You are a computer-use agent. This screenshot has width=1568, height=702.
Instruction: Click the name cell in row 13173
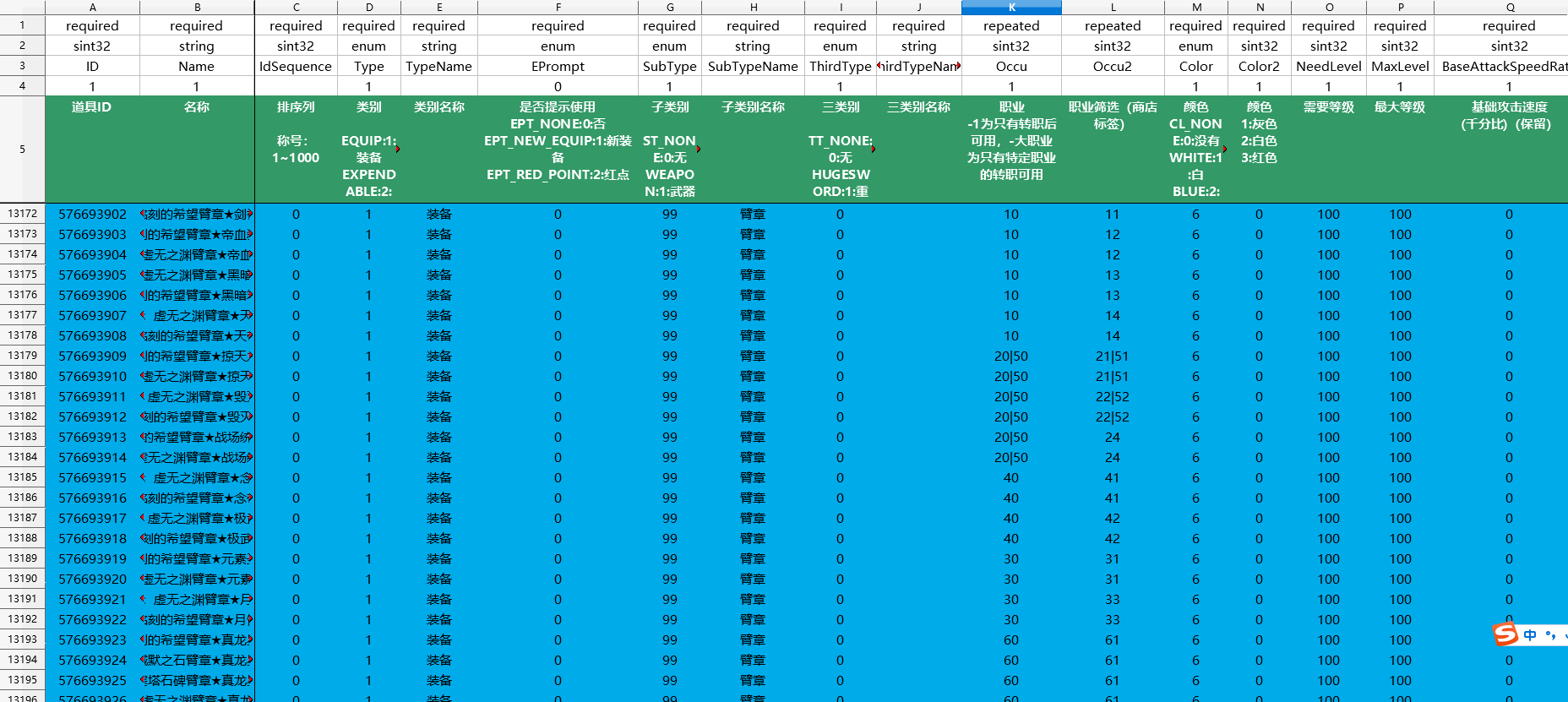click(197, 235)
